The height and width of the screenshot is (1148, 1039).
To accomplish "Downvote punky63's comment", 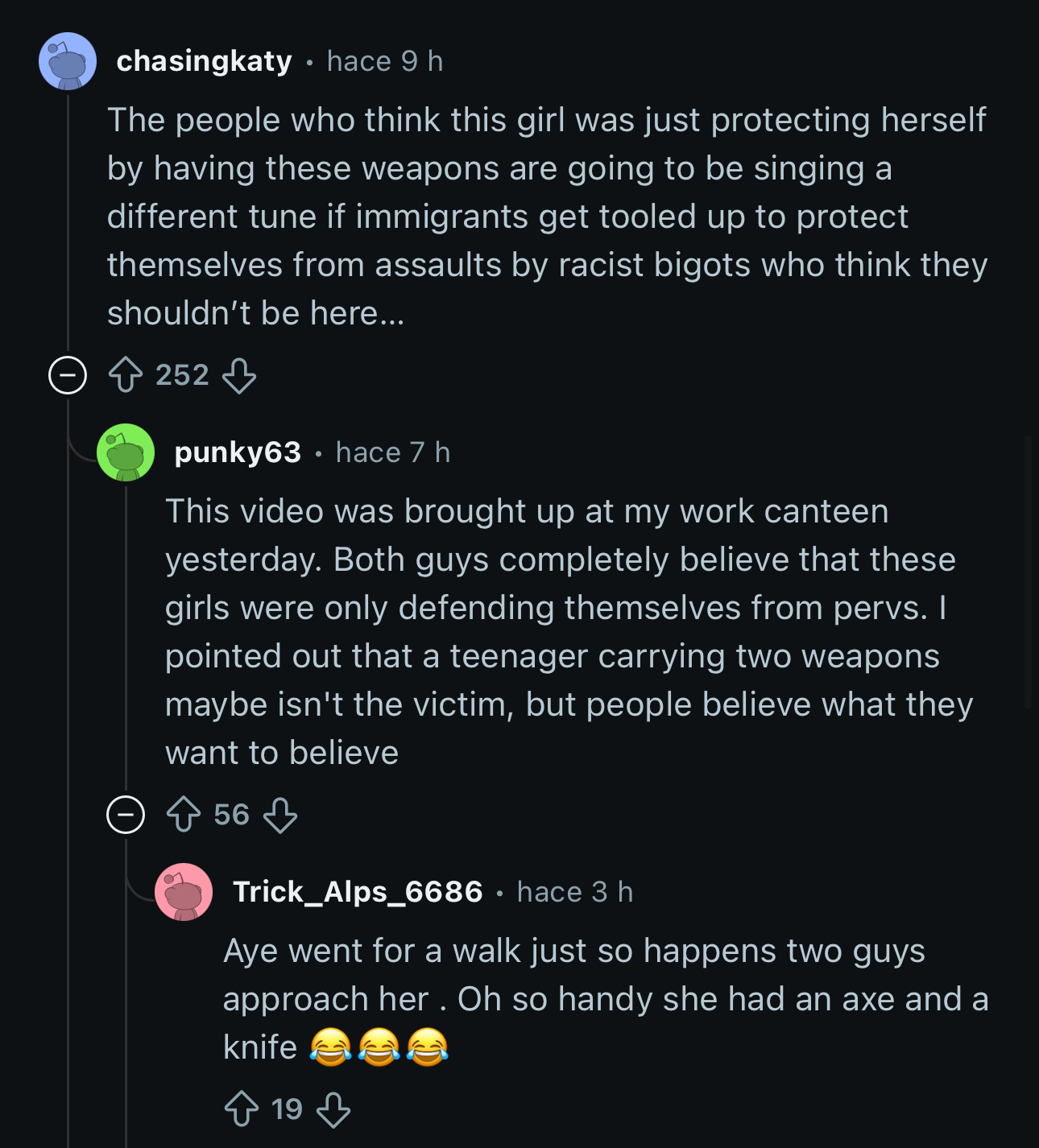I will [x=280, y=815].
